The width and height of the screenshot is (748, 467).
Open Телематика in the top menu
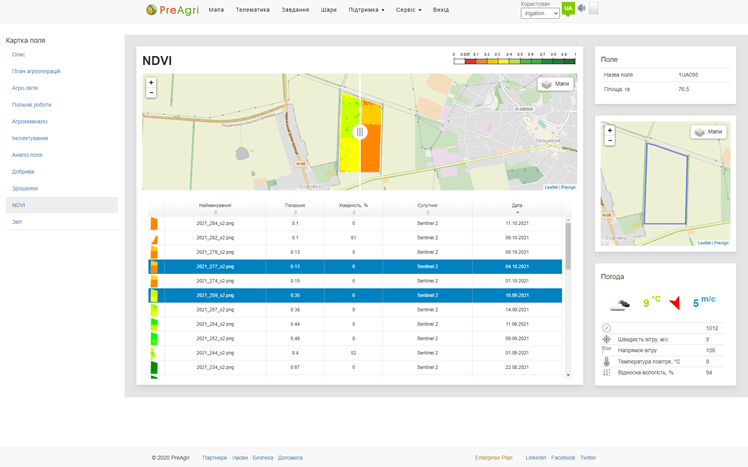[x=252, y=10]
